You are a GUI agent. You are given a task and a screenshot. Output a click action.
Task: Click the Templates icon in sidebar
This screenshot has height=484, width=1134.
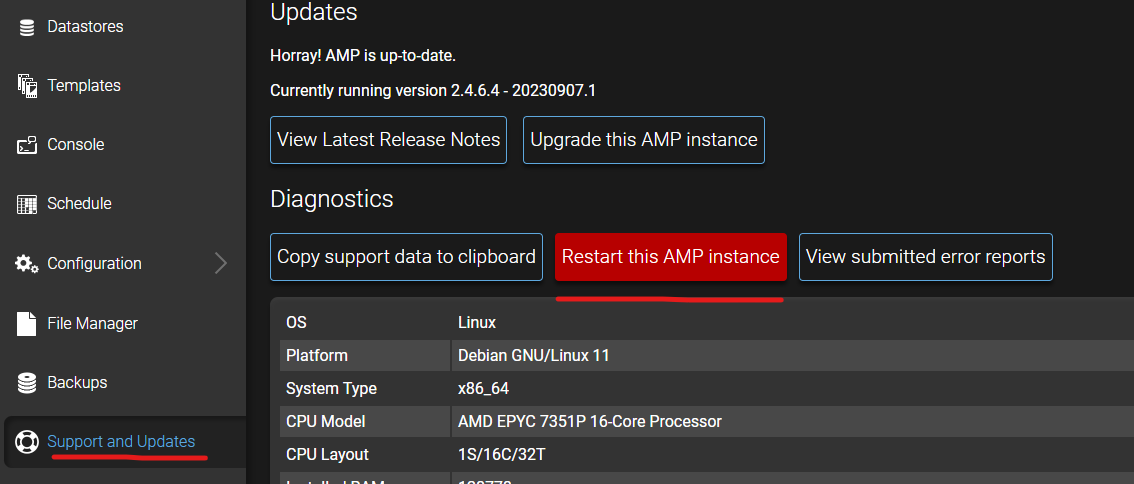tap(27, 85)
